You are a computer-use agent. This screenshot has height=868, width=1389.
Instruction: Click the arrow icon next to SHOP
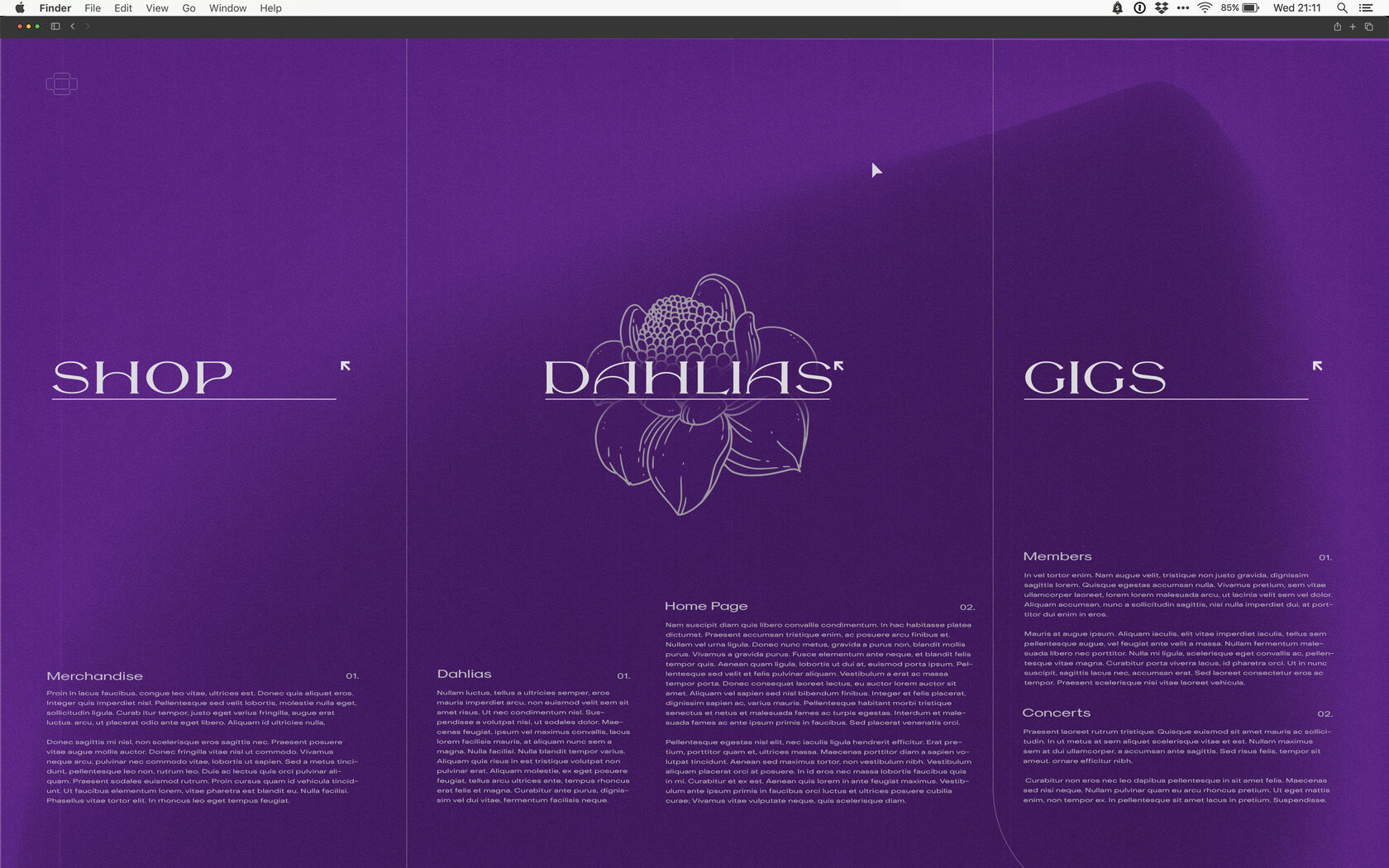pos(346,365)
